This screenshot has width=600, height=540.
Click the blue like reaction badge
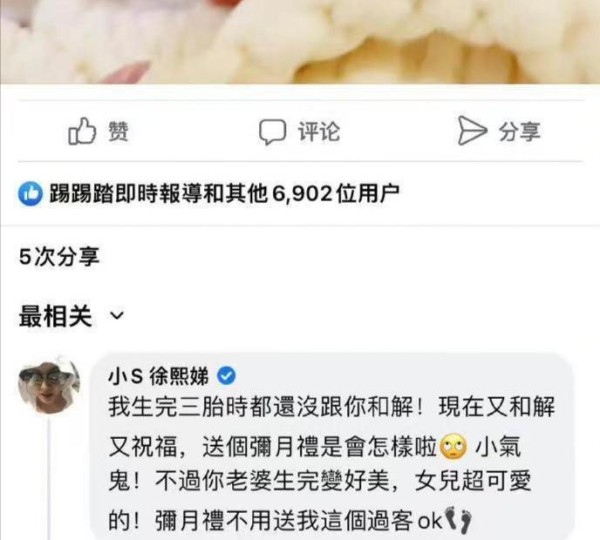coord(30,194)
